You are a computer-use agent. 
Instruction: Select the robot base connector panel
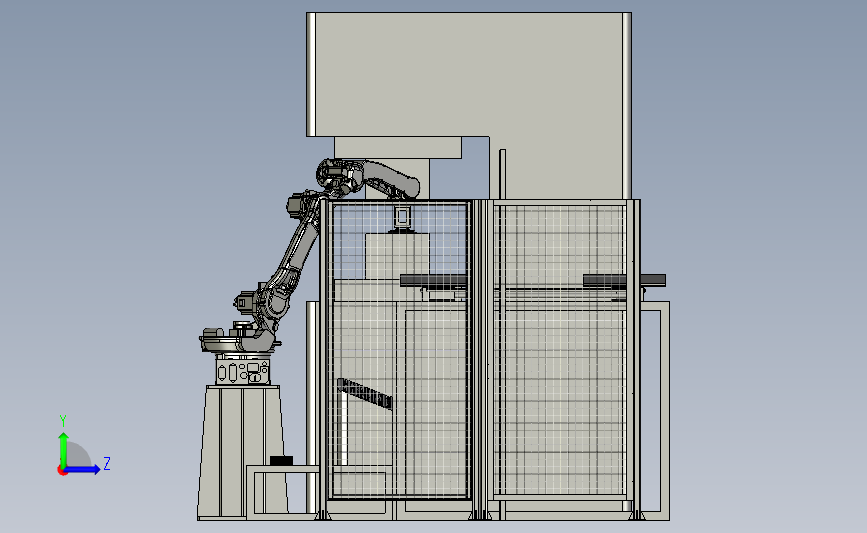click(243, 372)
